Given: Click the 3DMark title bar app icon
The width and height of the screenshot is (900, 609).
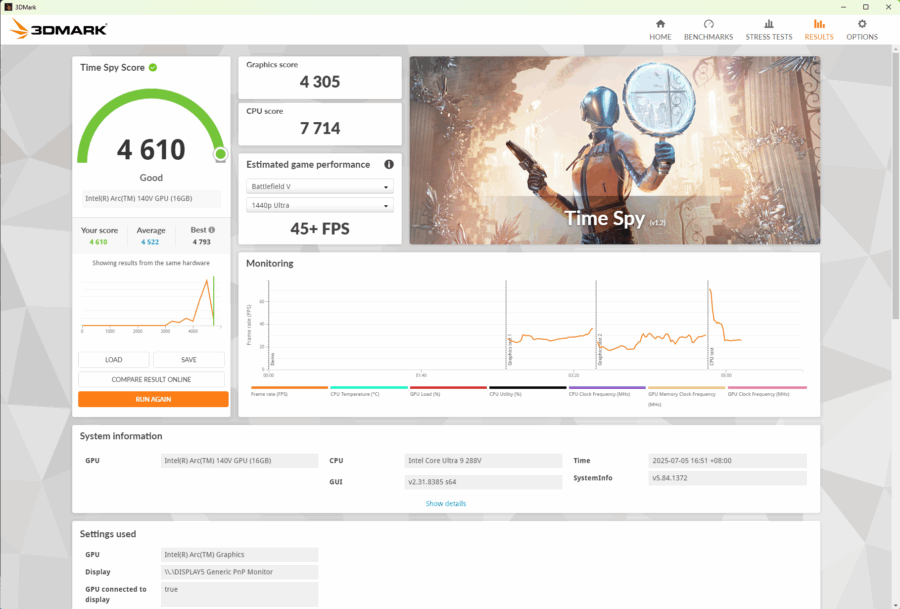Looking at the screenshot, I should tap(8, 7).
